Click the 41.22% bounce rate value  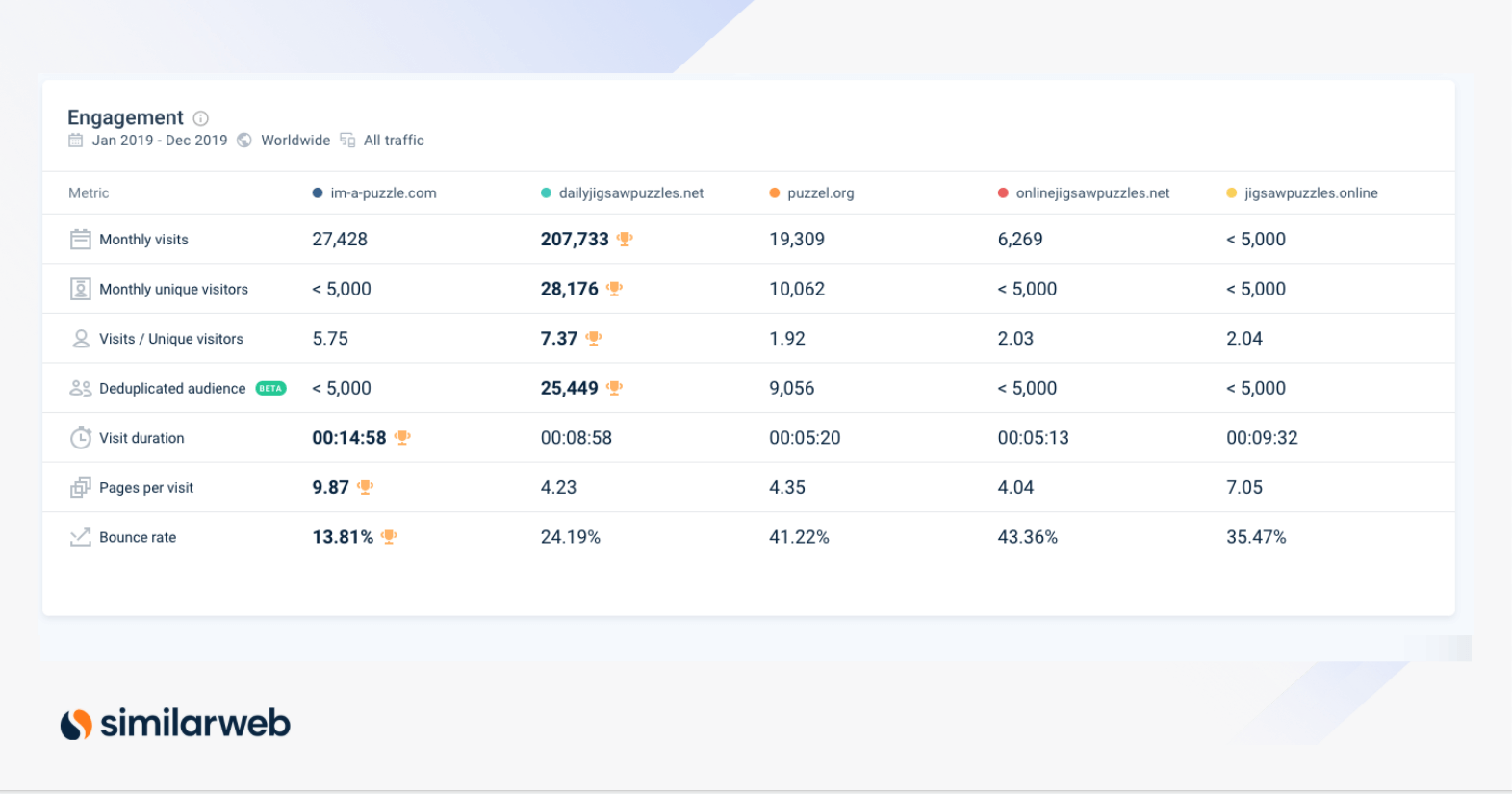799,537
